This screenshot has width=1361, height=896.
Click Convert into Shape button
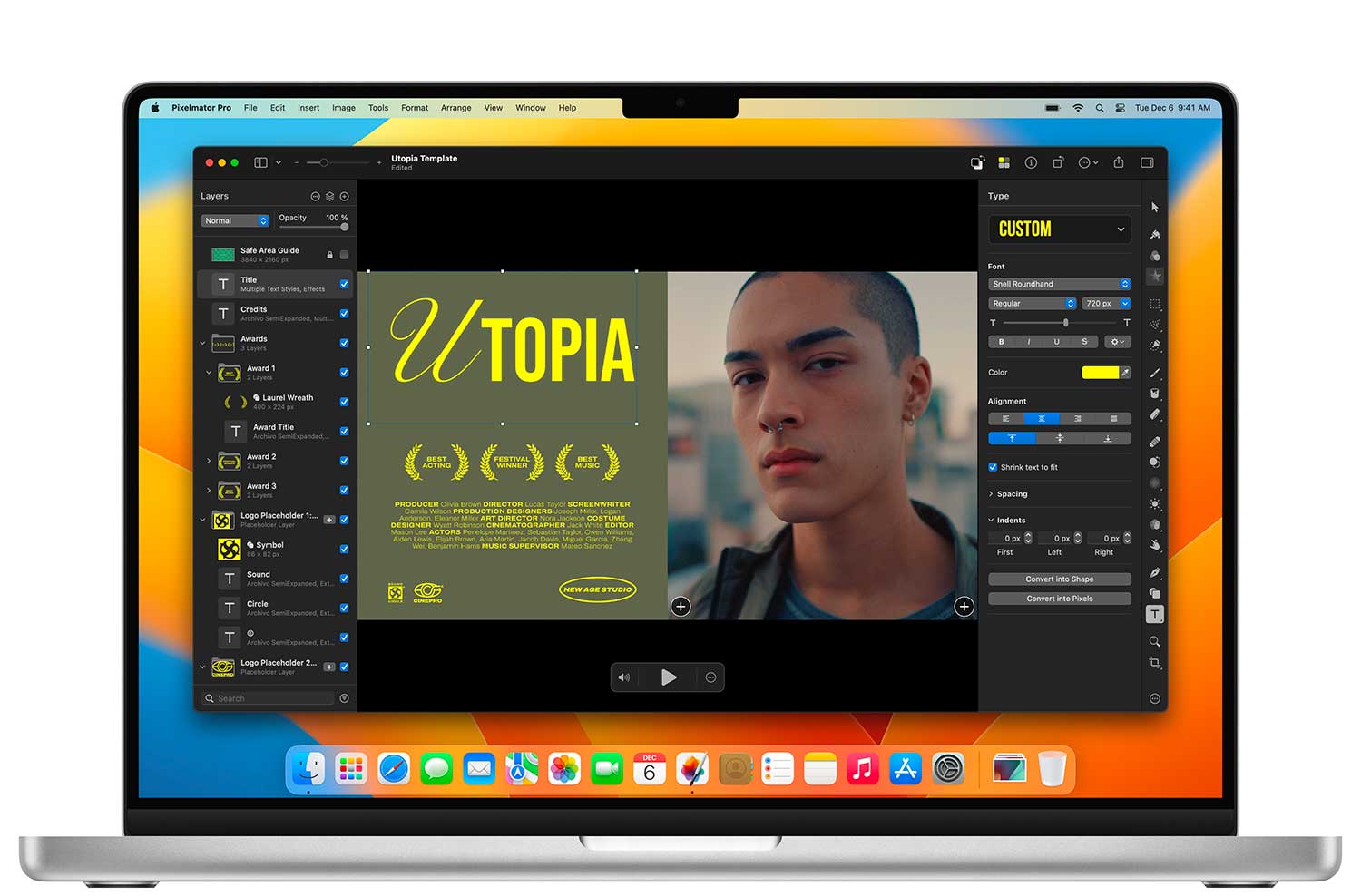1059,579
